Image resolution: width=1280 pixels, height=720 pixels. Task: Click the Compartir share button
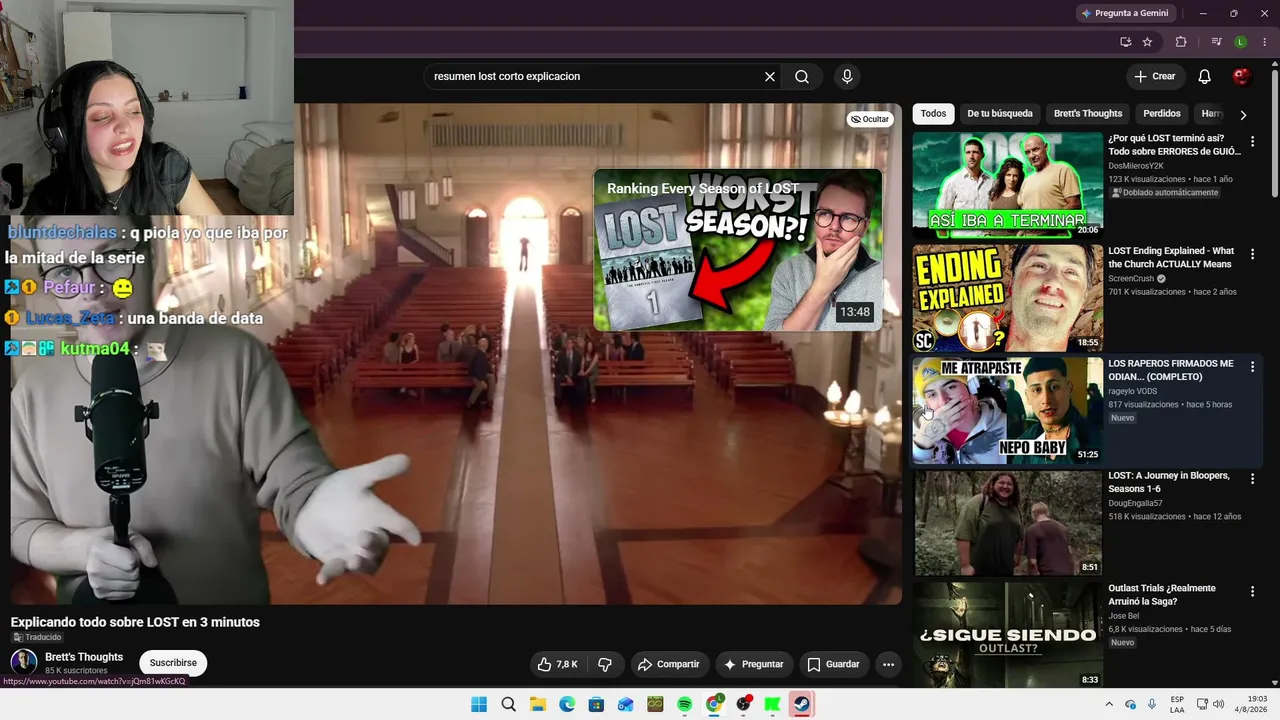[x=669, y=664]
